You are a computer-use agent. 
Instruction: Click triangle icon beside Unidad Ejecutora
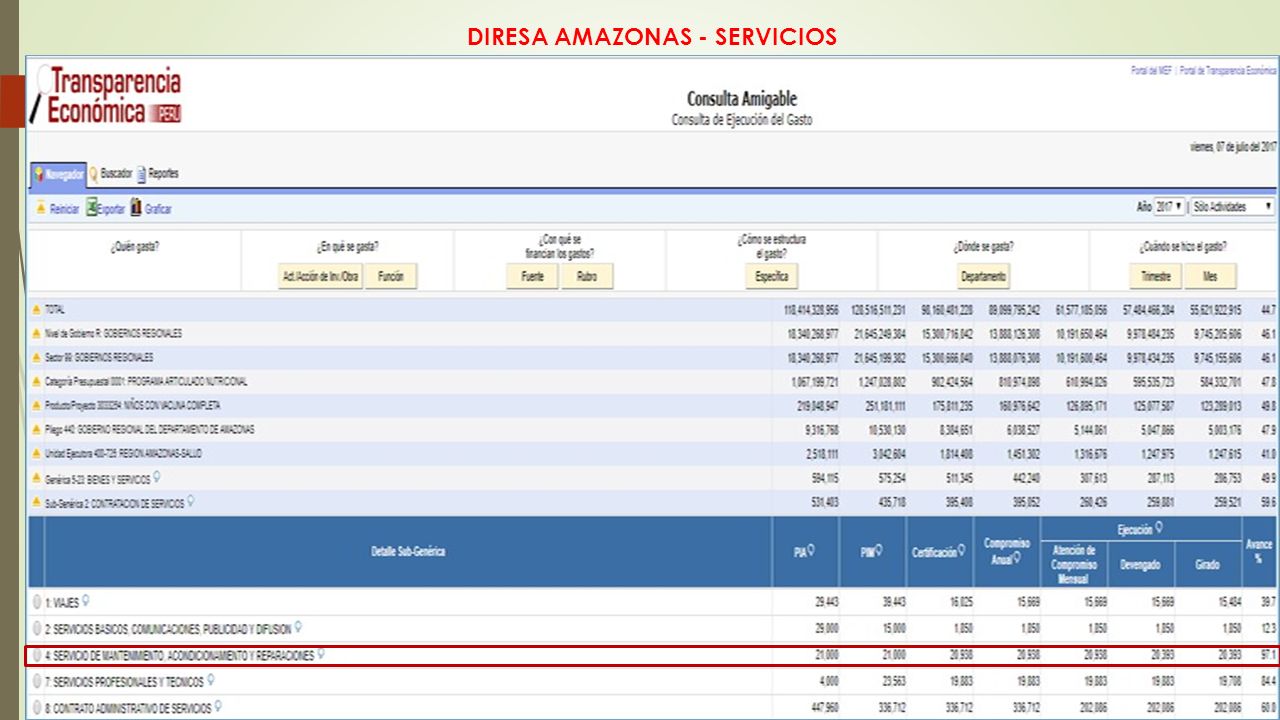37,453
